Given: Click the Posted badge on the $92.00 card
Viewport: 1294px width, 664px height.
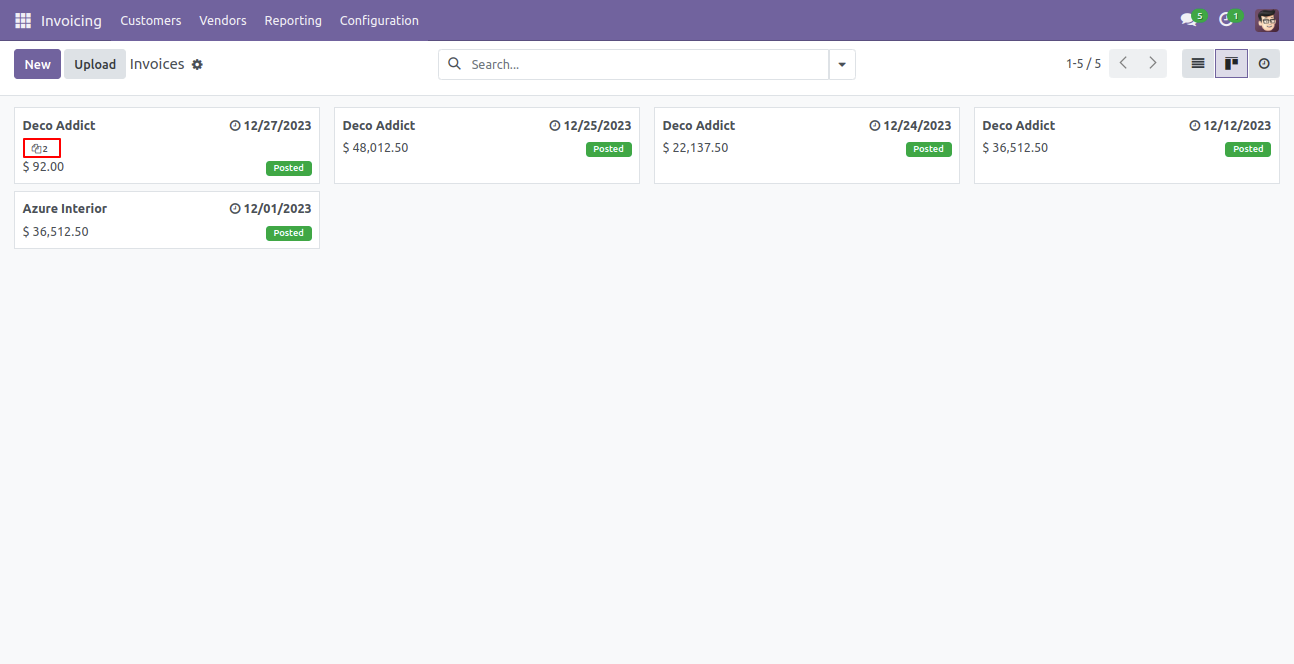Looking at the screenshot, I should click(x=289, y=168).
